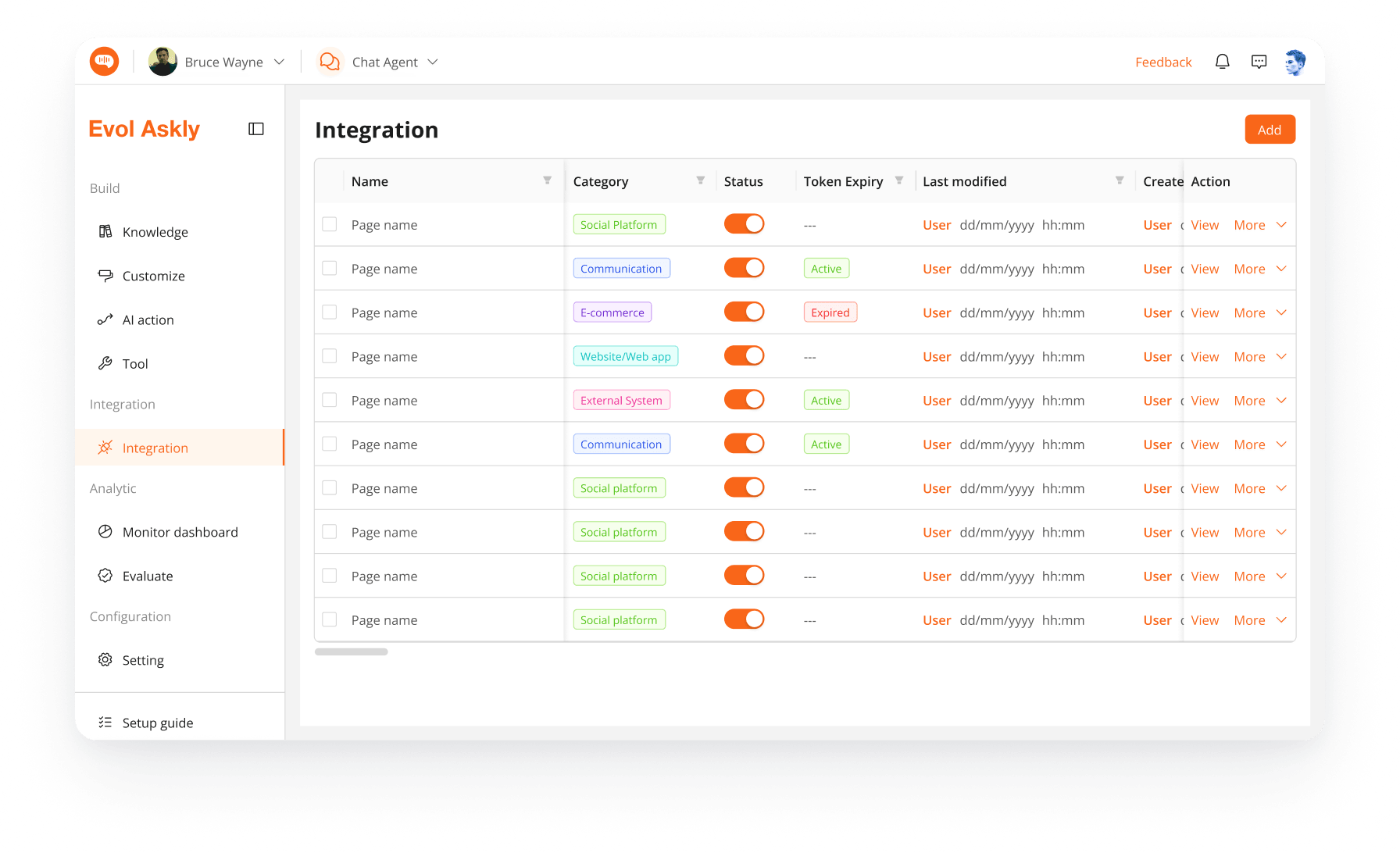Tick the checkbox of the Website/Web app row

[x=330, y=356]
